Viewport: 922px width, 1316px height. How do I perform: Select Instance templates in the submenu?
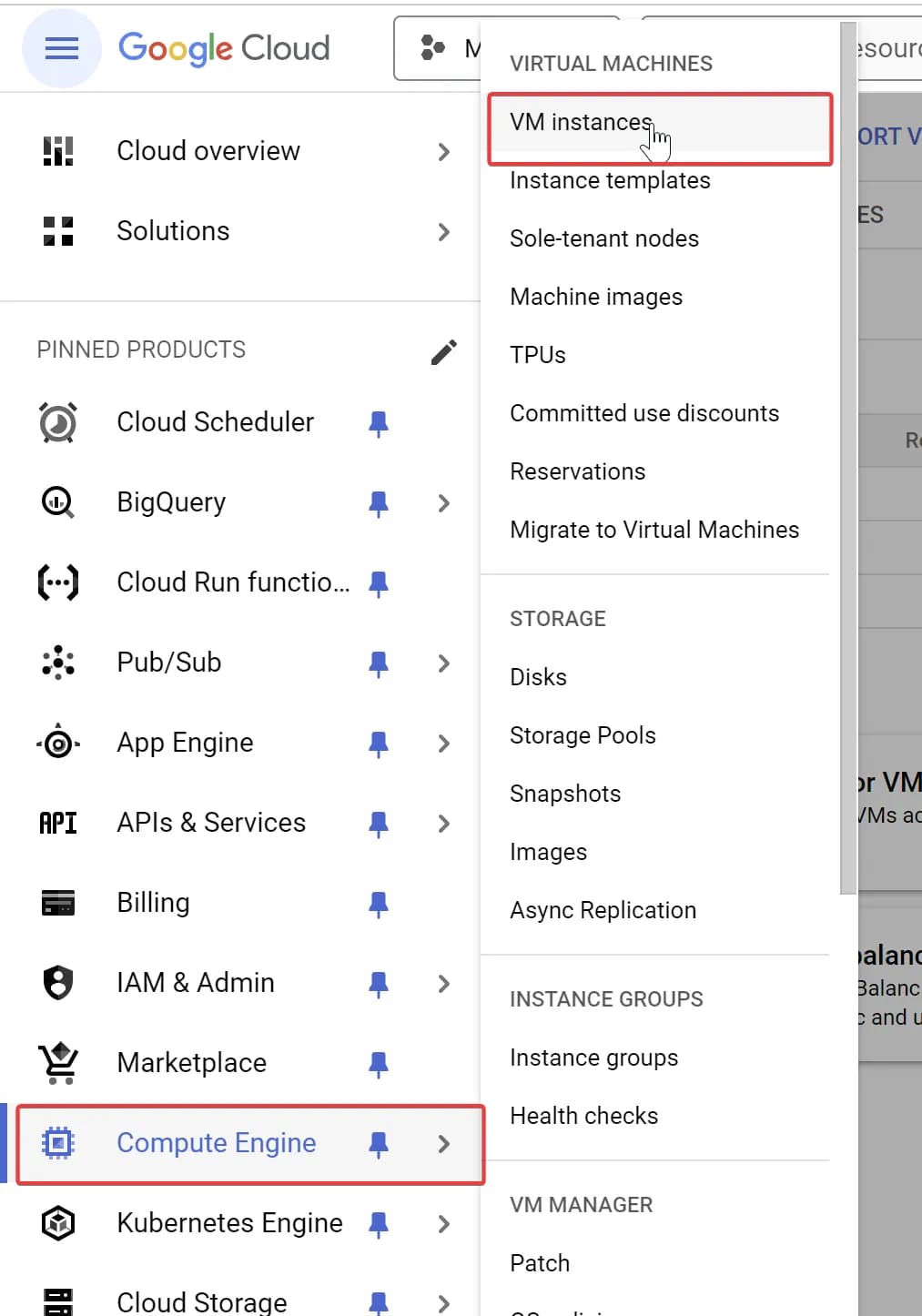tap(610, 180)
